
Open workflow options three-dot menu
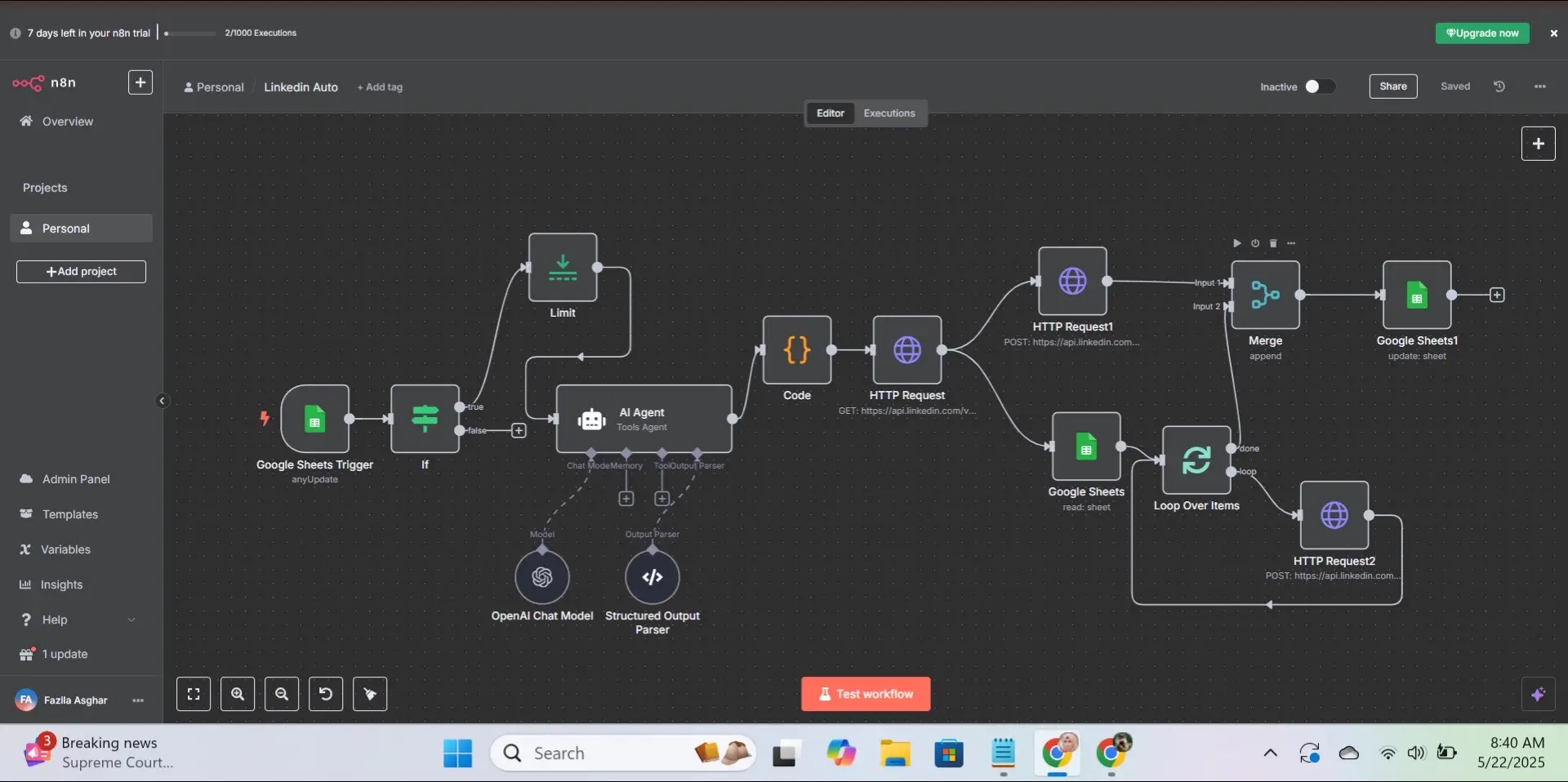pyautogui.click(x=1540, y=87)
